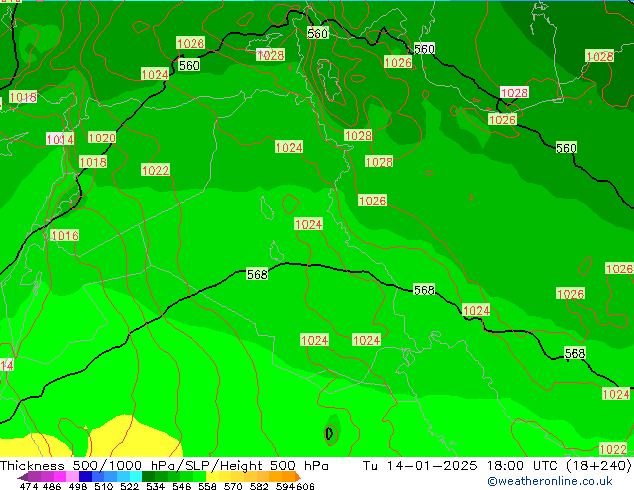Click the '1018' label directly below '1020'
The height and width of the screenshot is (490, 634).
93,162
